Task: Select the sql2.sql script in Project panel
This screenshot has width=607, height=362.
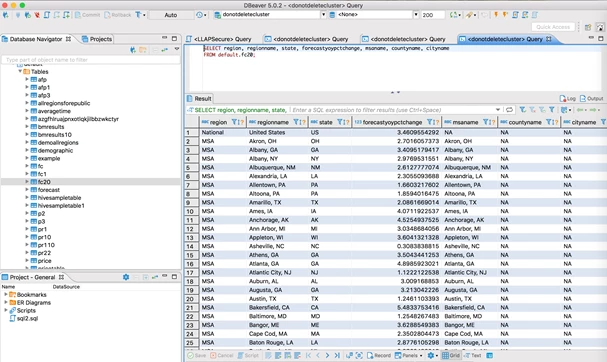Action: coord(27,318)
